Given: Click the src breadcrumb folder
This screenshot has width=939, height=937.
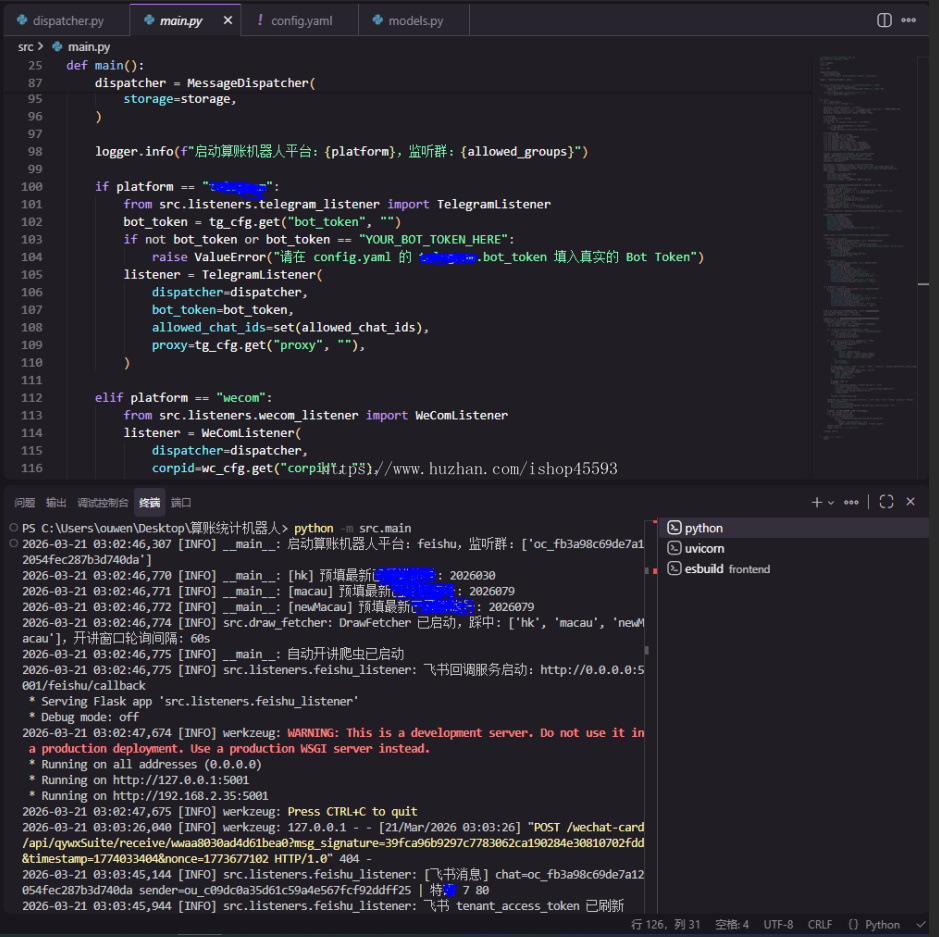Looking at the screenshot, I should pyautogui.click(x=25, y=47).
